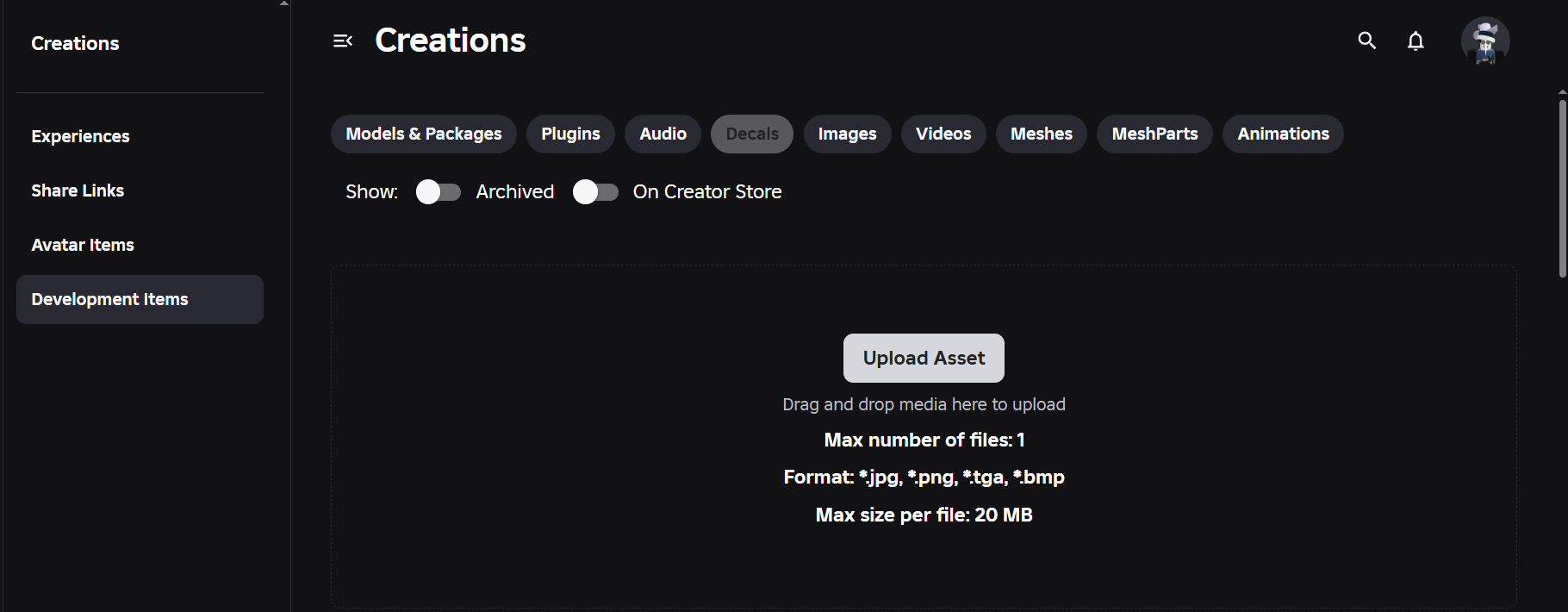Click the 'Archived' label text
This screenshot has width=1568, height=612.
click(515, 191)
